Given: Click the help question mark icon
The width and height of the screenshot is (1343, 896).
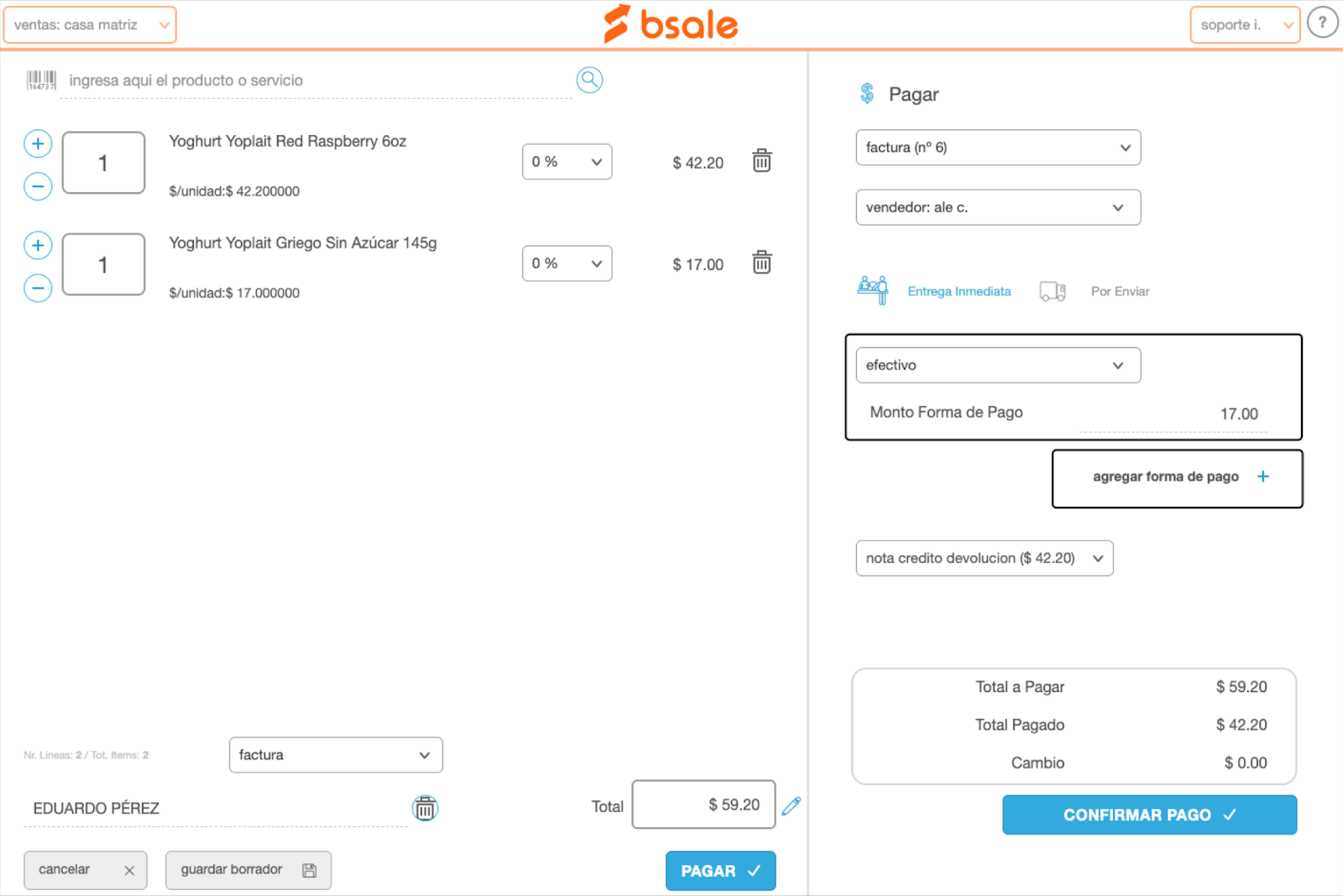Looking at the screenshot, I should [1322, 23].
